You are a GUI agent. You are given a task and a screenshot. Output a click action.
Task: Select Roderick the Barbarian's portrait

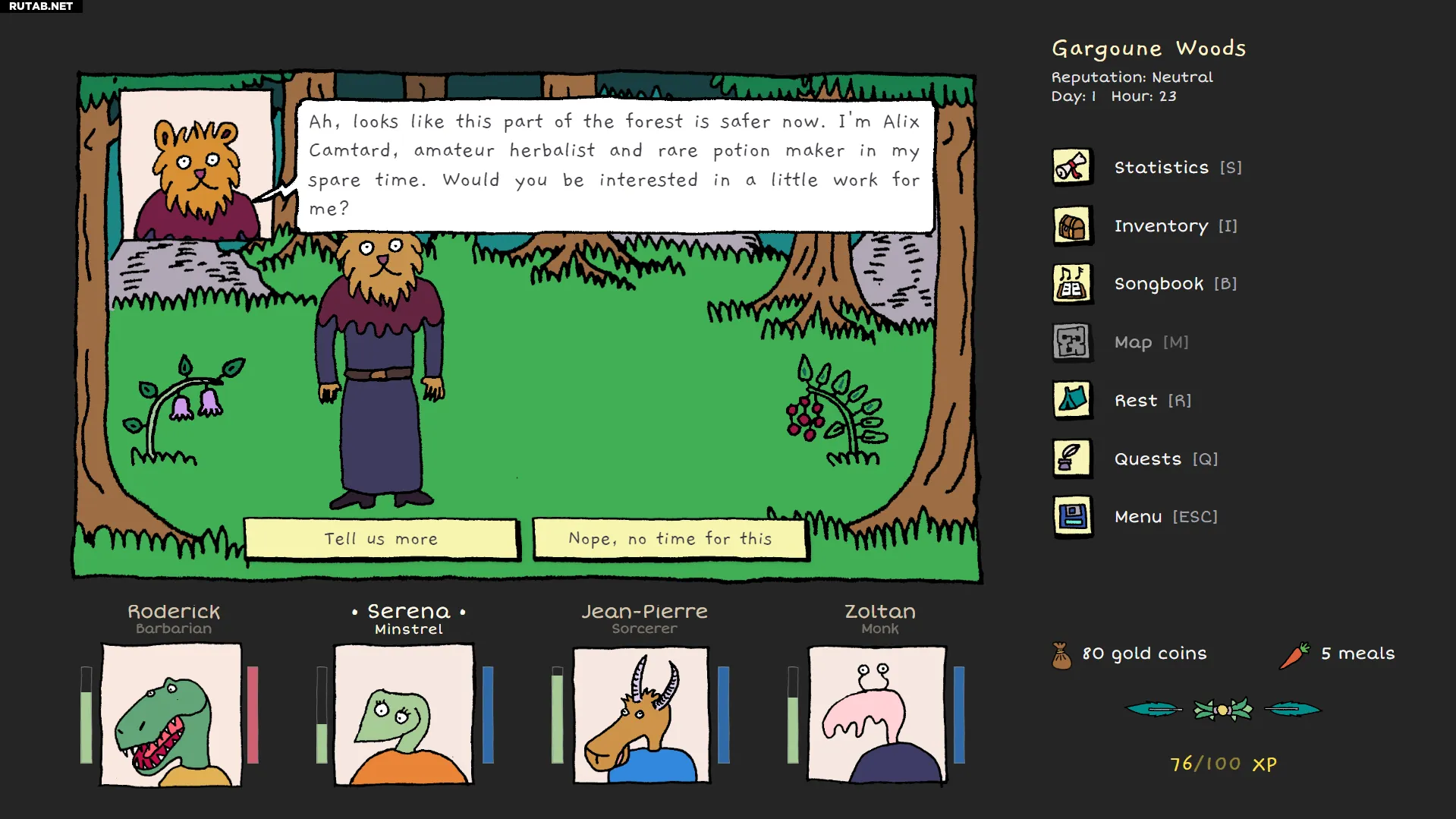(x=171, y=715)
